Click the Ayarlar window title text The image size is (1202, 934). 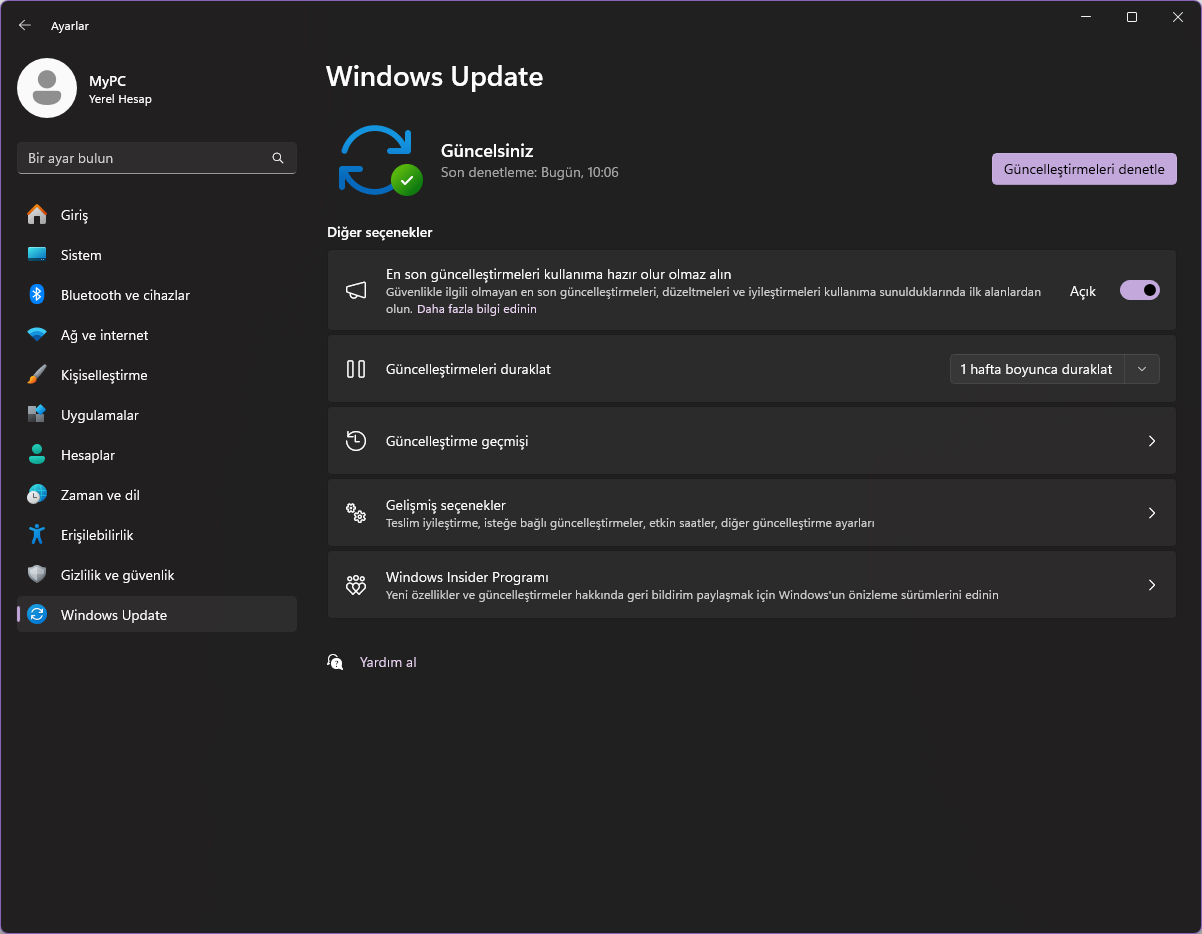tap(70, 25)
